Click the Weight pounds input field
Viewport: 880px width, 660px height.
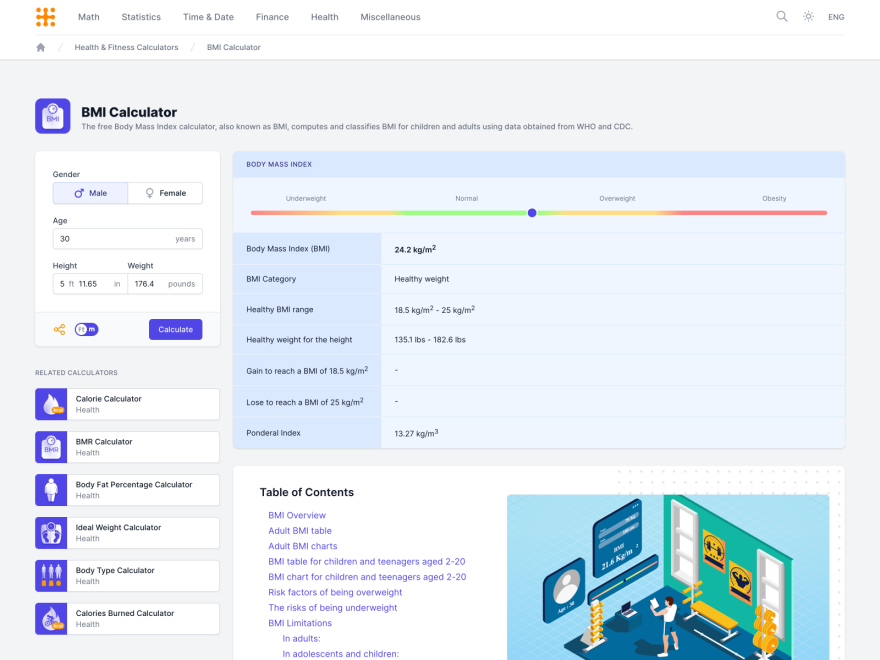[x=165, y=284]
